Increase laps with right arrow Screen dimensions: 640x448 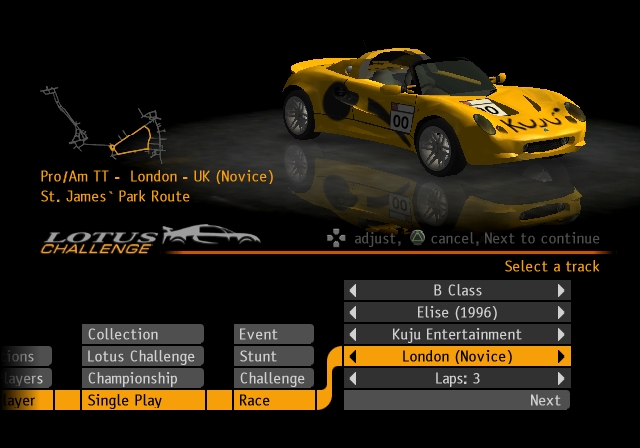561,379
